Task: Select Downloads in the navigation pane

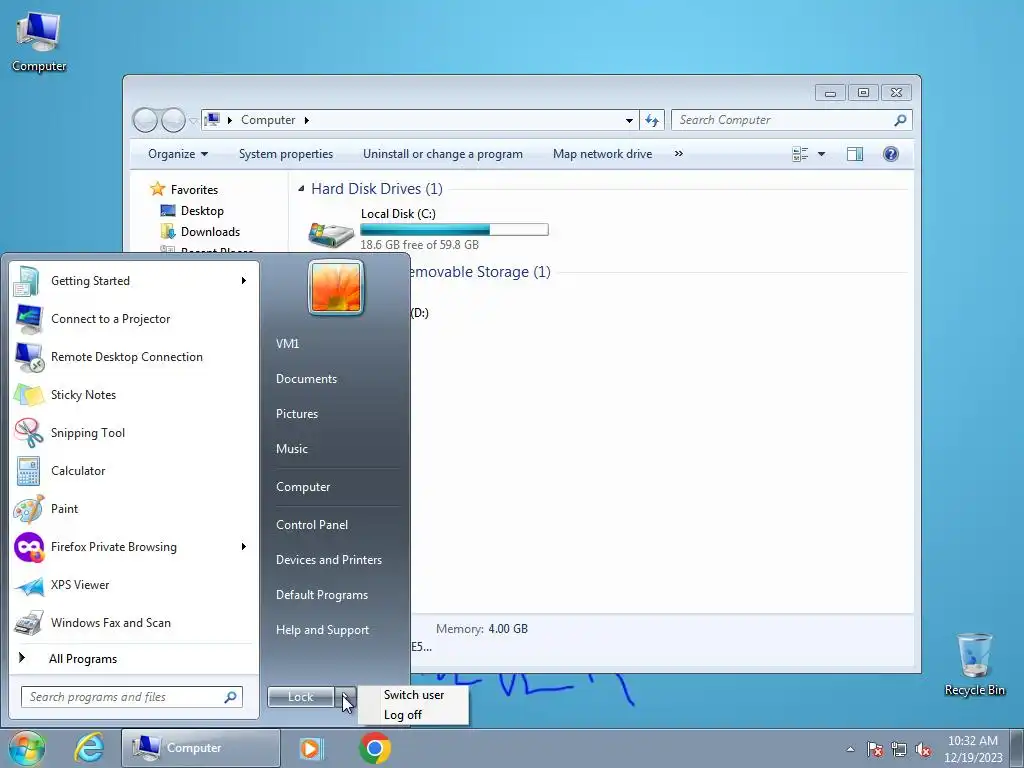Action: click(210, 232)
